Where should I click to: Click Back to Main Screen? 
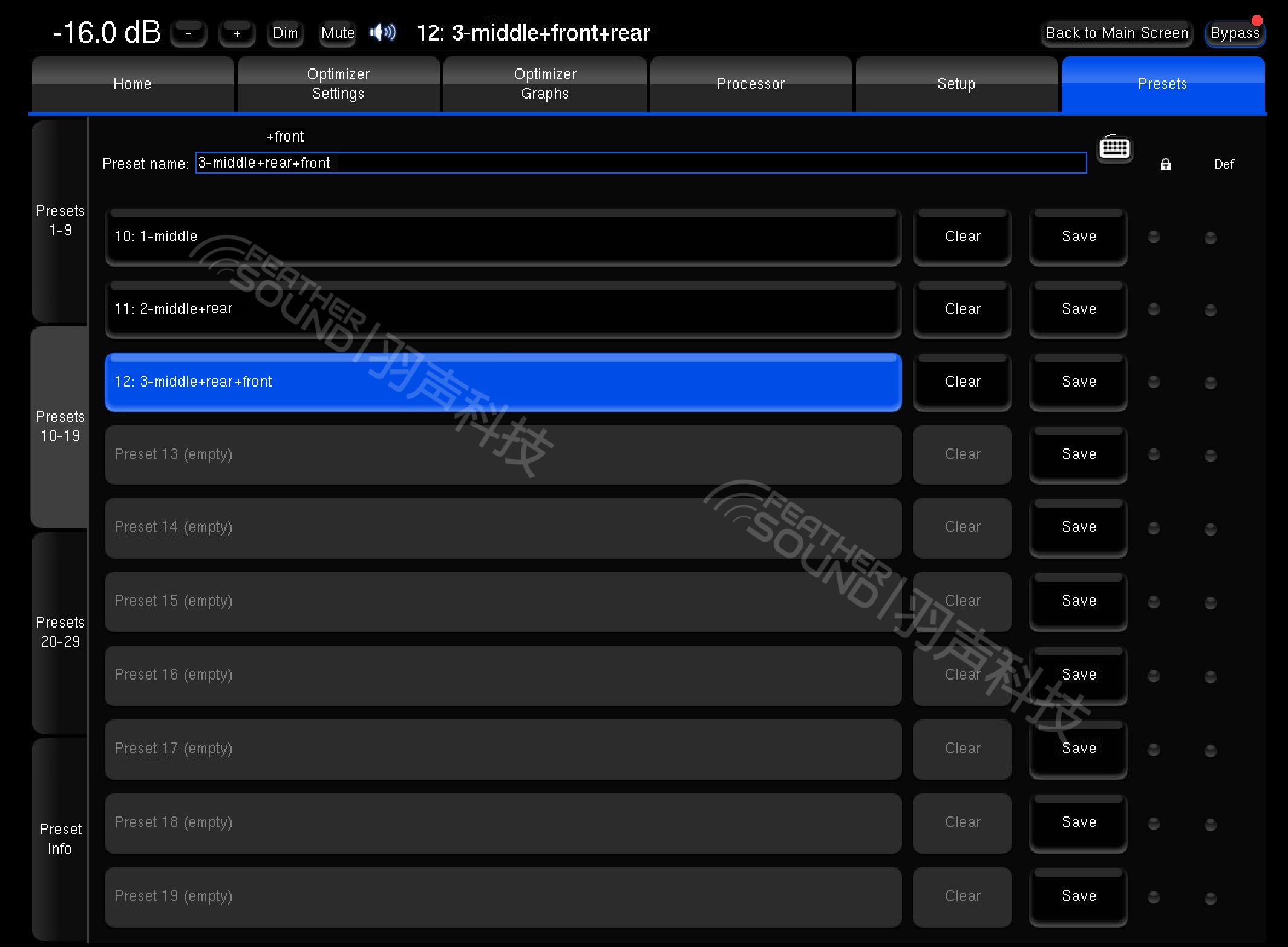(1116, 33)
